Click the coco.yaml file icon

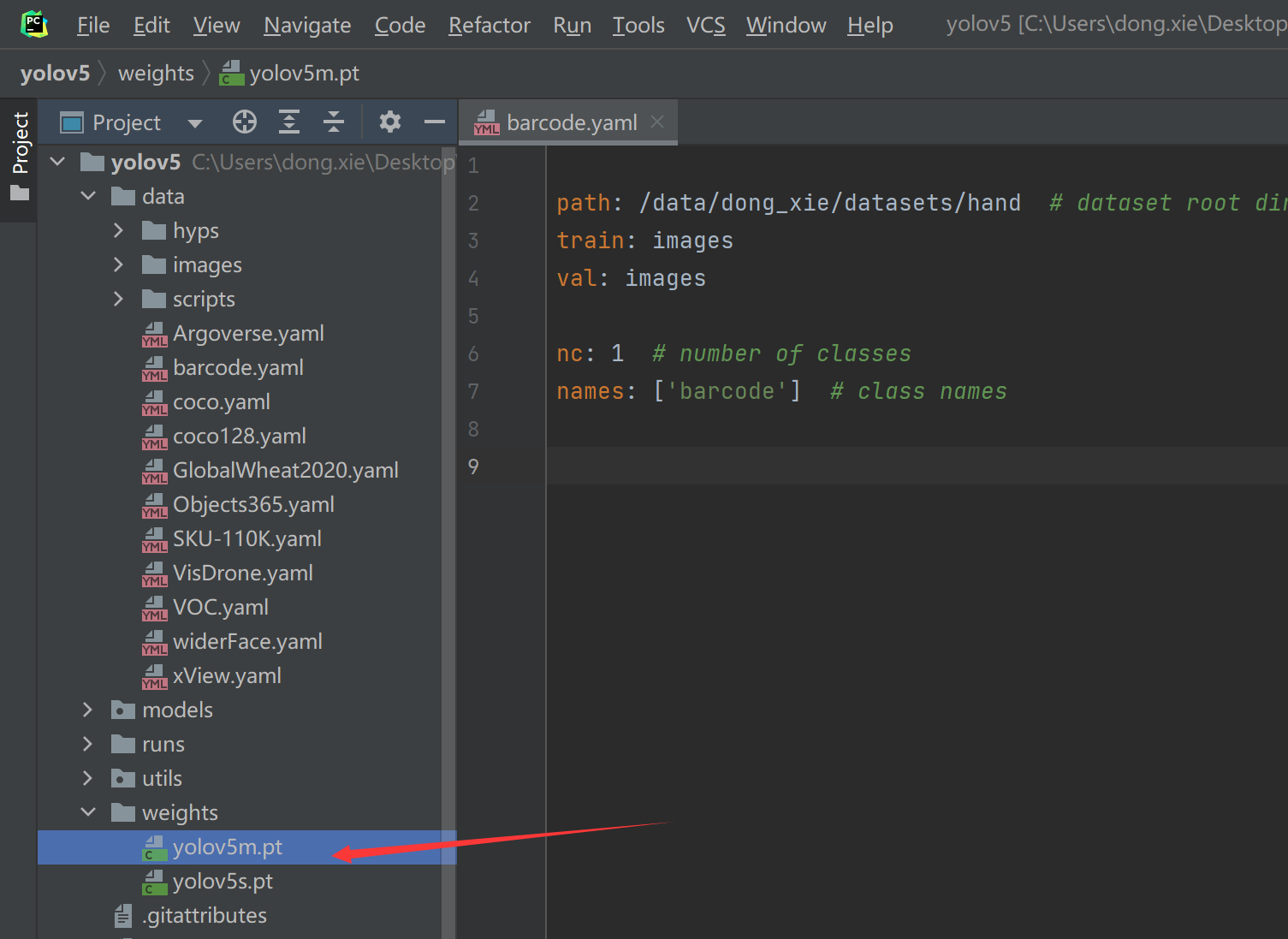[x=154, y=402]
